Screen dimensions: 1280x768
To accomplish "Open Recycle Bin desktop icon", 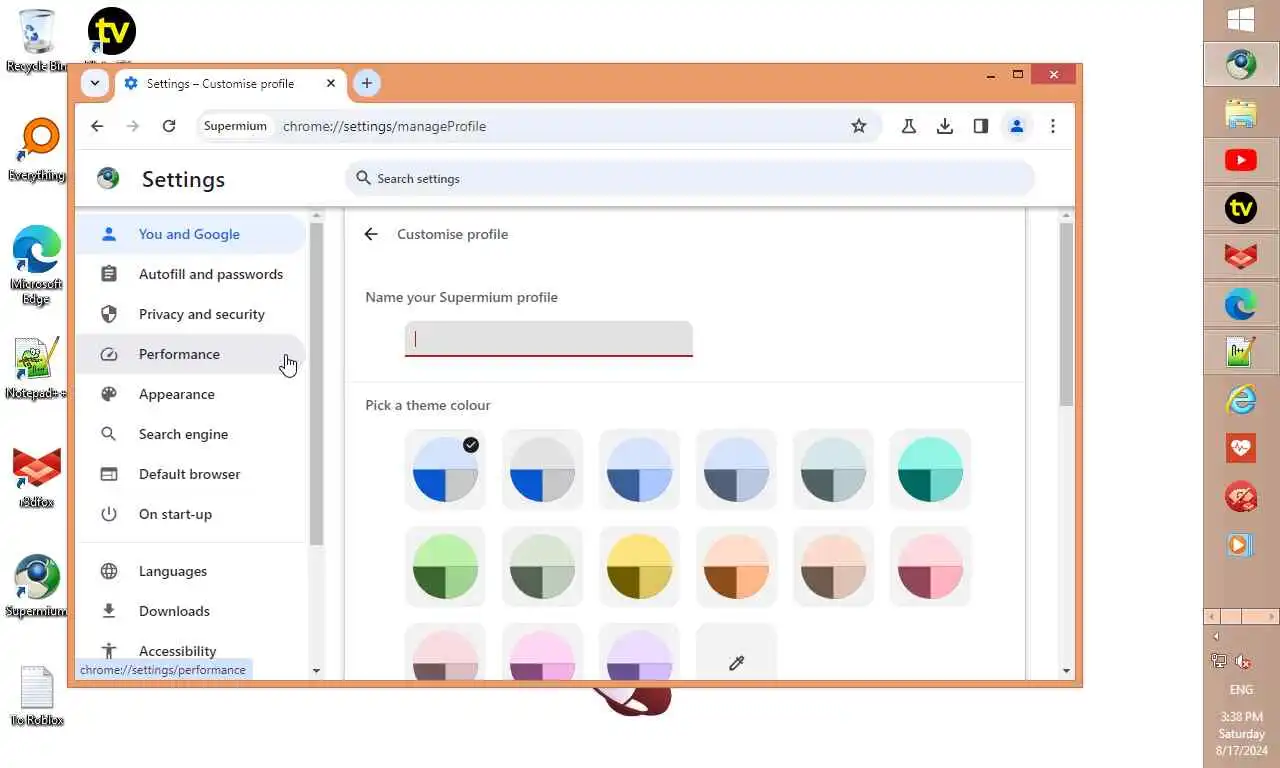I will pyautogui.click(x=37, y=40).
